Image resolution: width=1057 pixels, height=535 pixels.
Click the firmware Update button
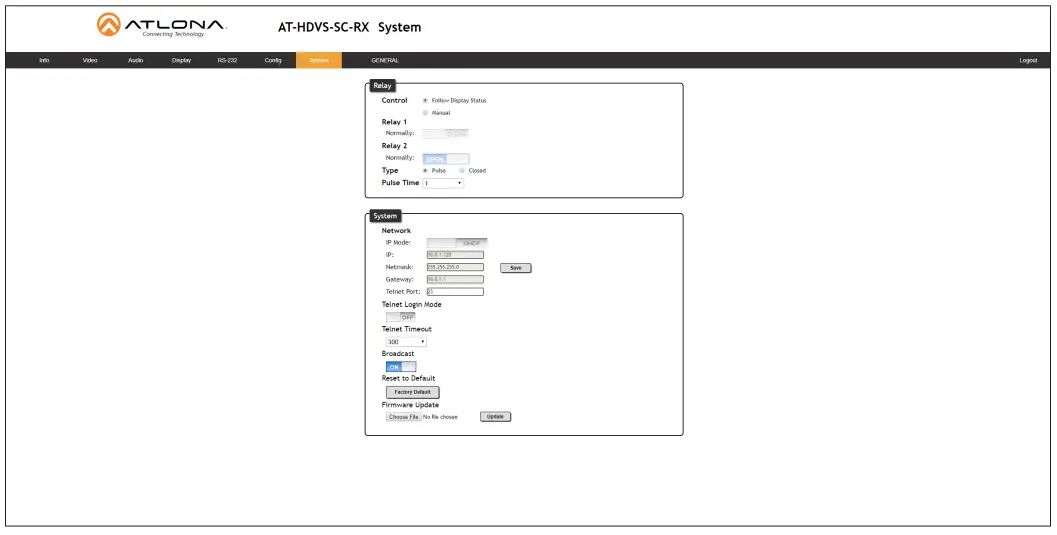click(x=495, y=416)
